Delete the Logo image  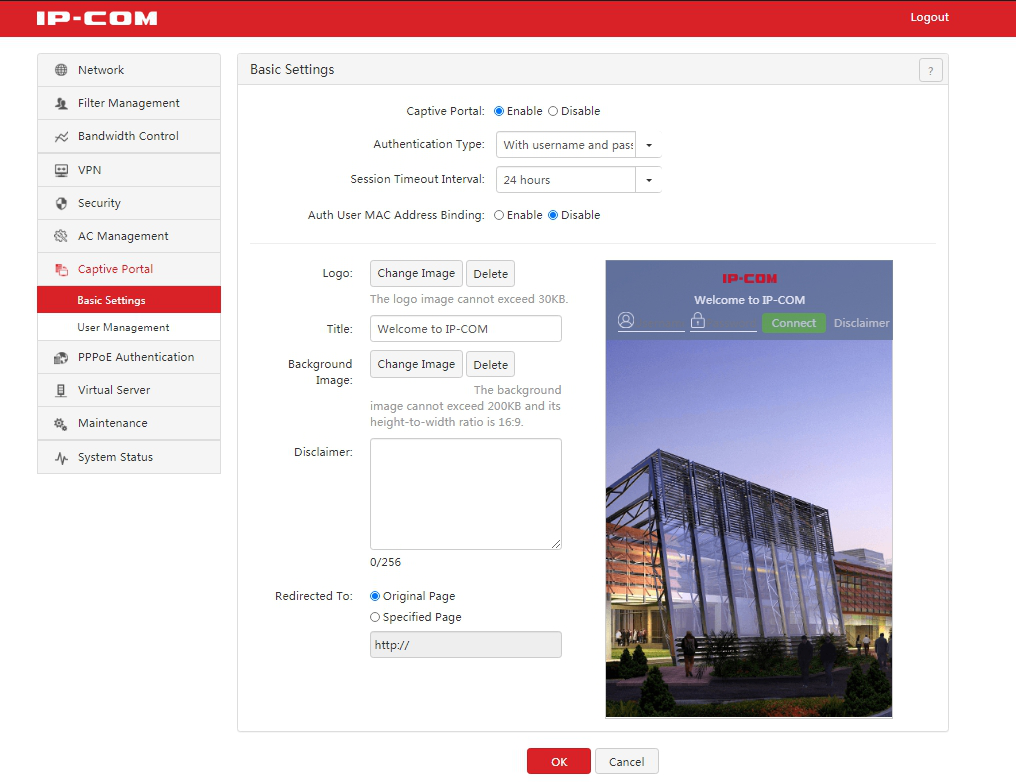pyautogui.click(x=491, y=273)
